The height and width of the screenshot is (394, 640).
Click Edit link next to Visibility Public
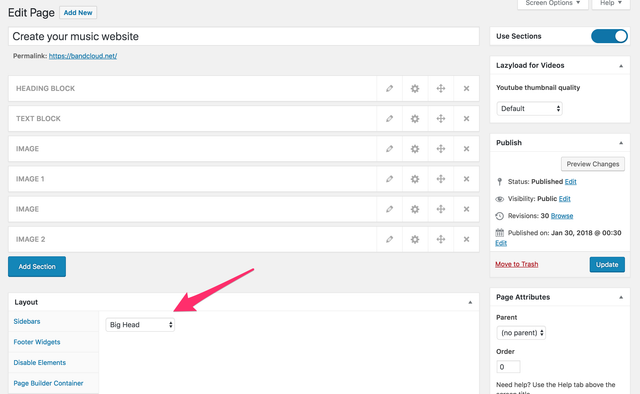pos(564,199)
